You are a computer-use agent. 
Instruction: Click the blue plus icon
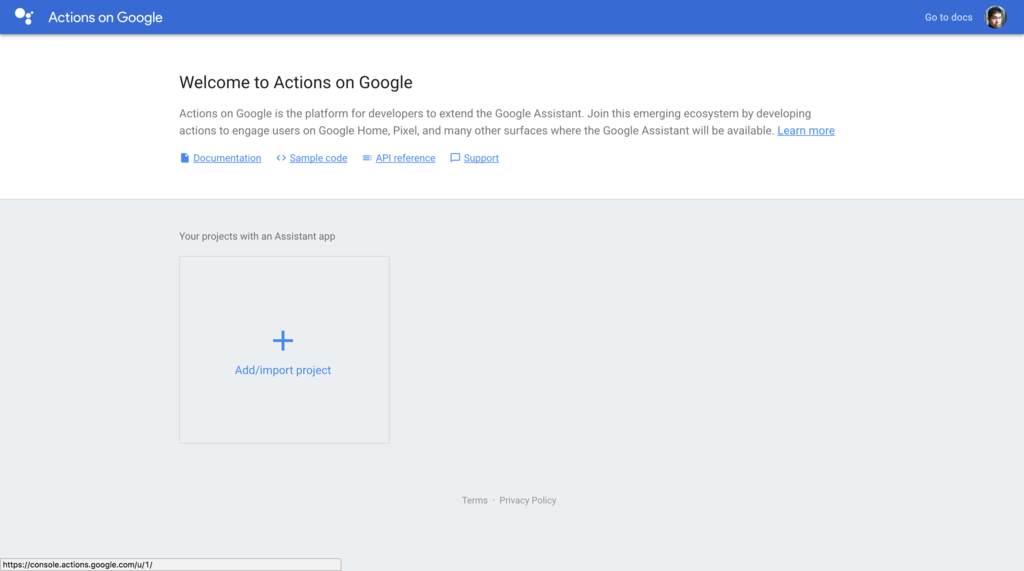tap(283, 340)
